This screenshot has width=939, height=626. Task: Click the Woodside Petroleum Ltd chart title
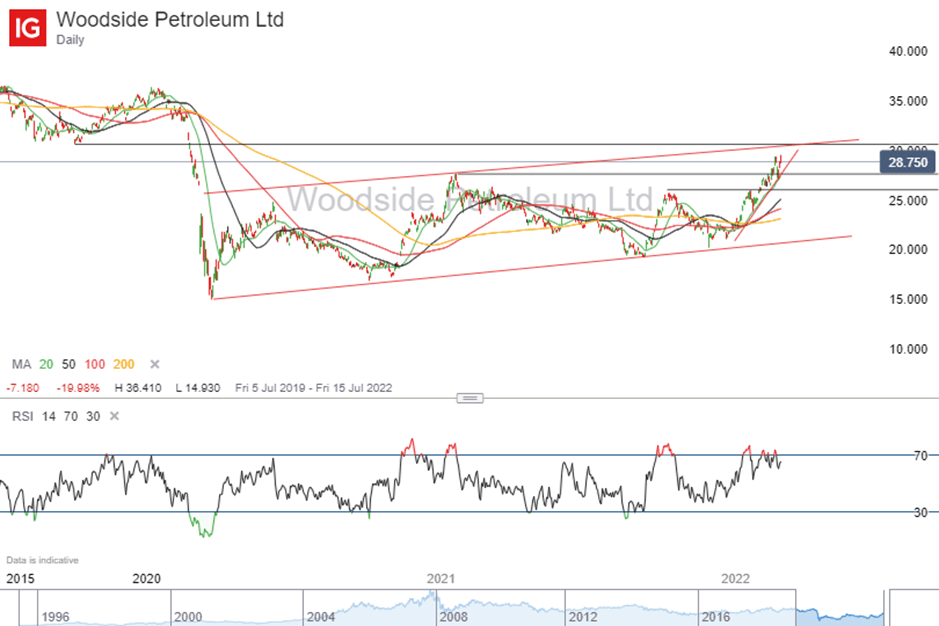coord(170,19)
